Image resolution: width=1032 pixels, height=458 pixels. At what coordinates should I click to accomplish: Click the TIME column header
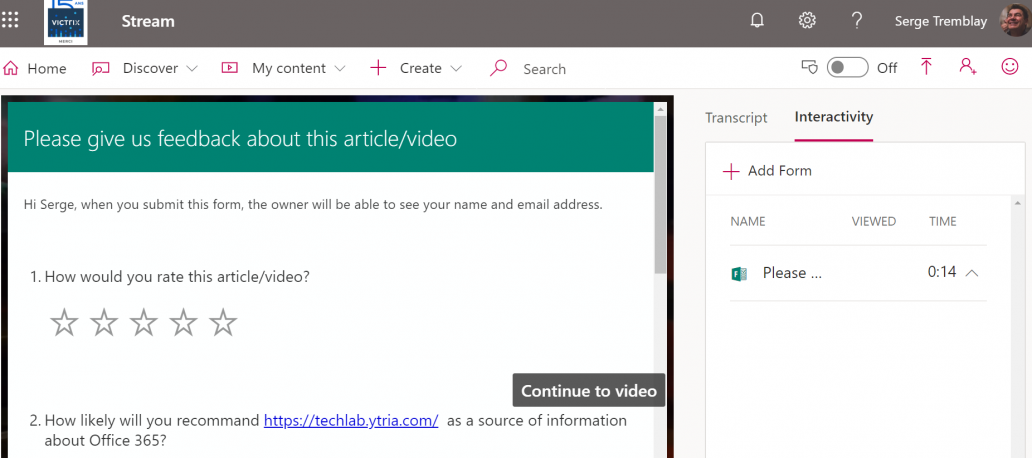tap(942, 222)
